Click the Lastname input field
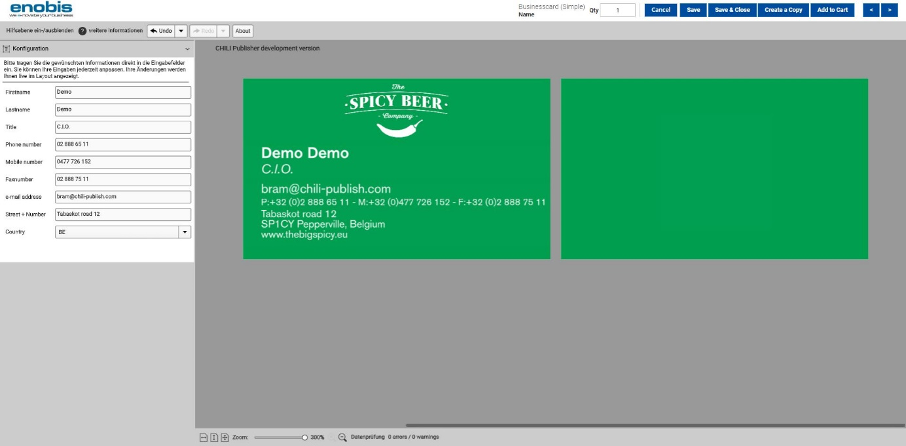 click(123, 110)
